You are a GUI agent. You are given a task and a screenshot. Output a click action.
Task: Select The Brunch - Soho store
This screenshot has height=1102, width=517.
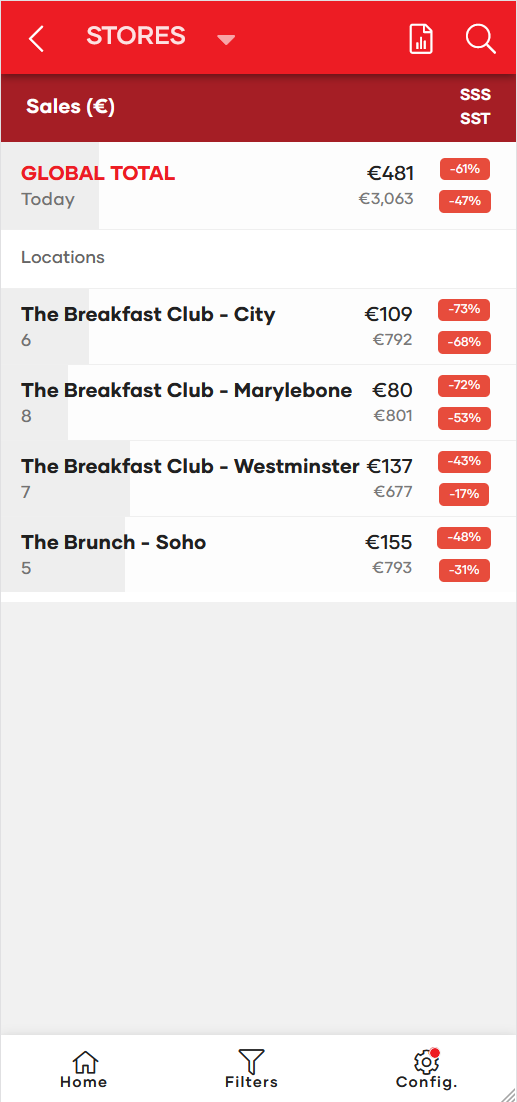pos(258,555)
